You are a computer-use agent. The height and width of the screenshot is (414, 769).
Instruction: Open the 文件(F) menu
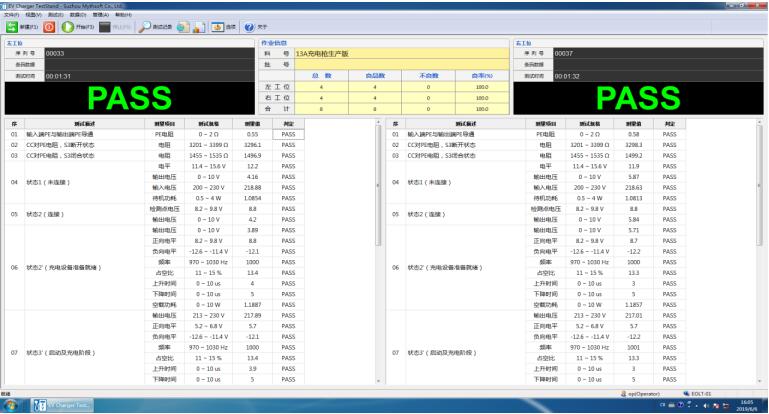tap(11, 14)
